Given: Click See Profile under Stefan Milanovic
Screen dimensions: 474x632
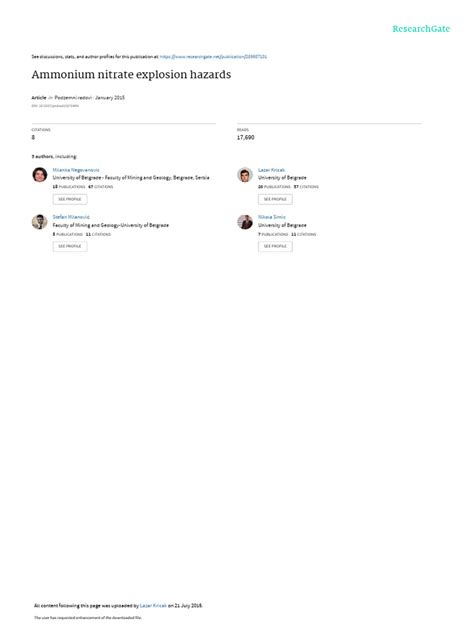Looking at the screenshot, I should pos(70,246).
